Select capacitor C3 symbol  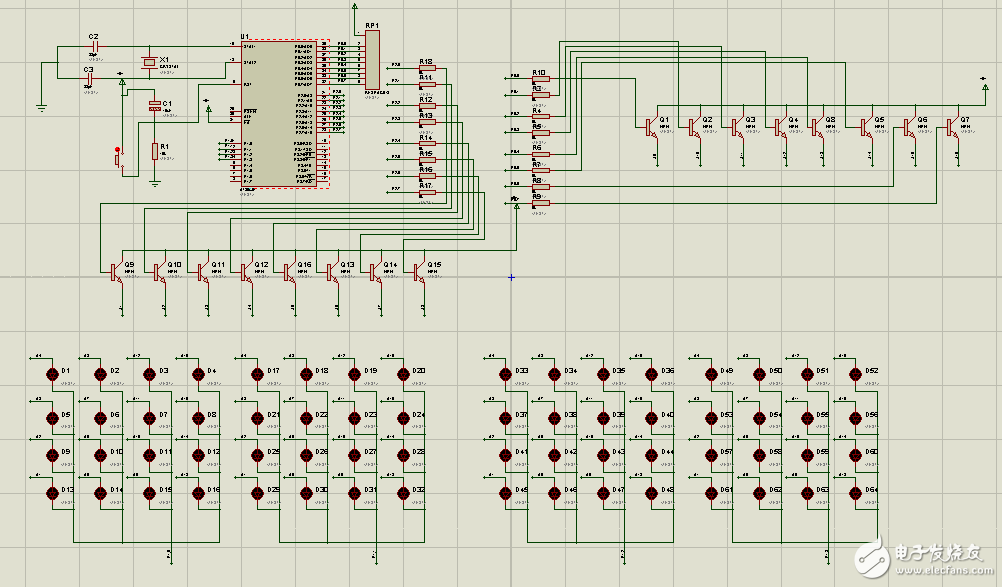coord(89,78)
